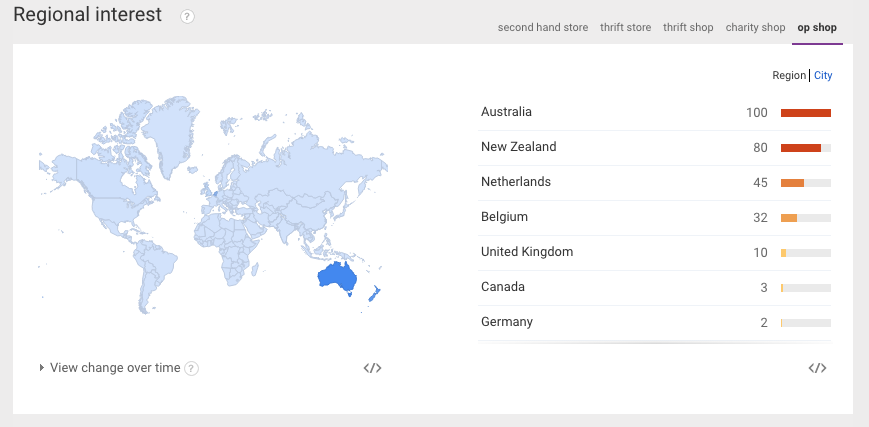This screenshot has width=869, height=427.
Task: Open help icon next to View change over time
Action: click(x=191, y=368)
